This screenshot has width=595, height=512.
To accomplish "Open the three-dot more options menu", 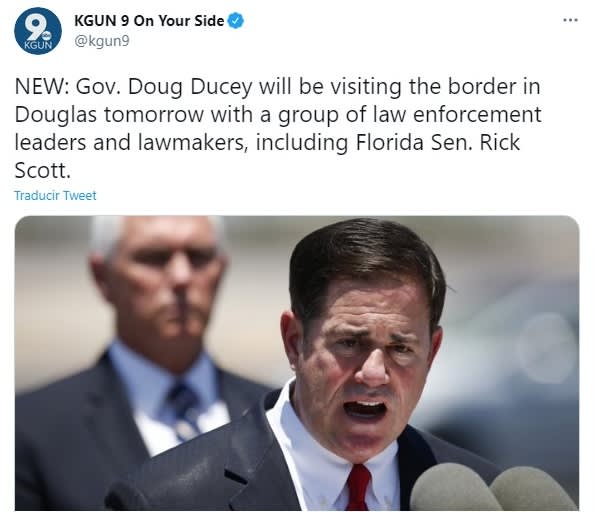I will tap(570, 20).
